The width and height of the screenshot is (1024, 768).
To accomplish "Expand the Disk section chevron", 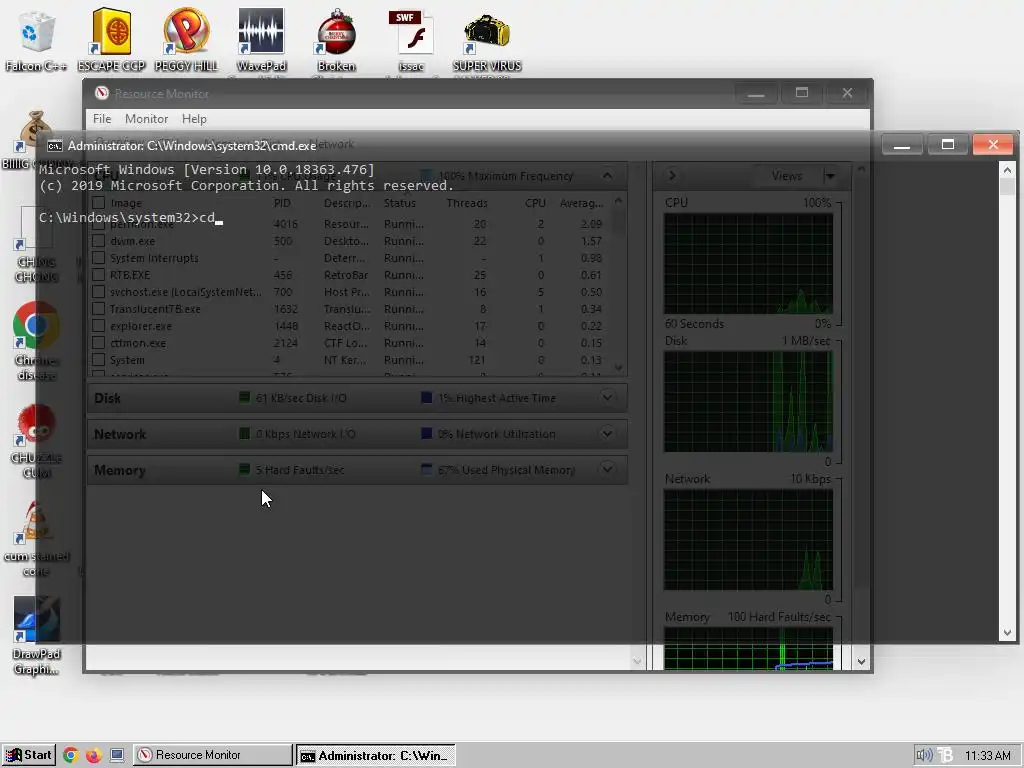I will (607, 398).
